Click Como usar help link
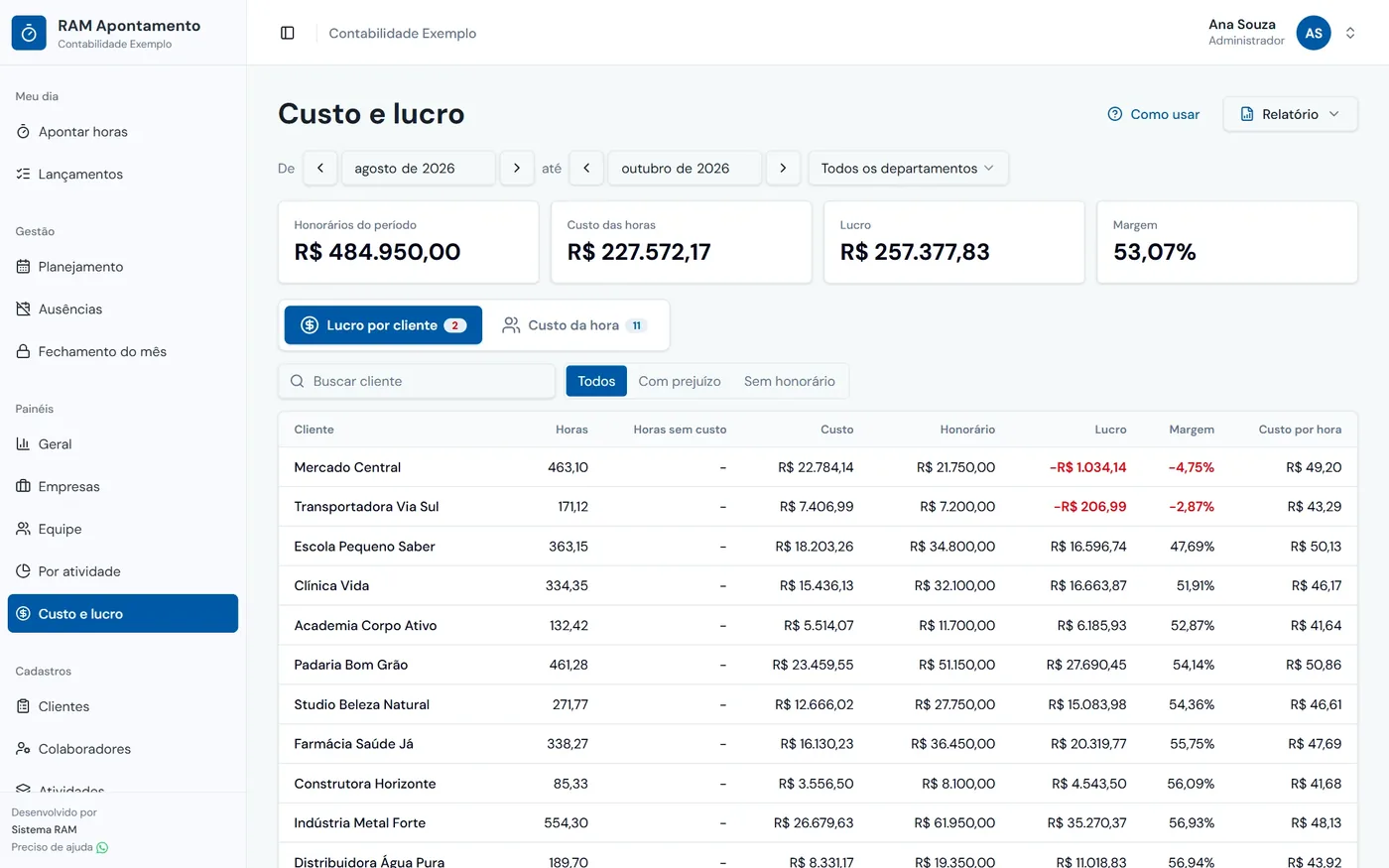Image resolution: width=1389 pixels, height=868 pixels. point(1153,114)
